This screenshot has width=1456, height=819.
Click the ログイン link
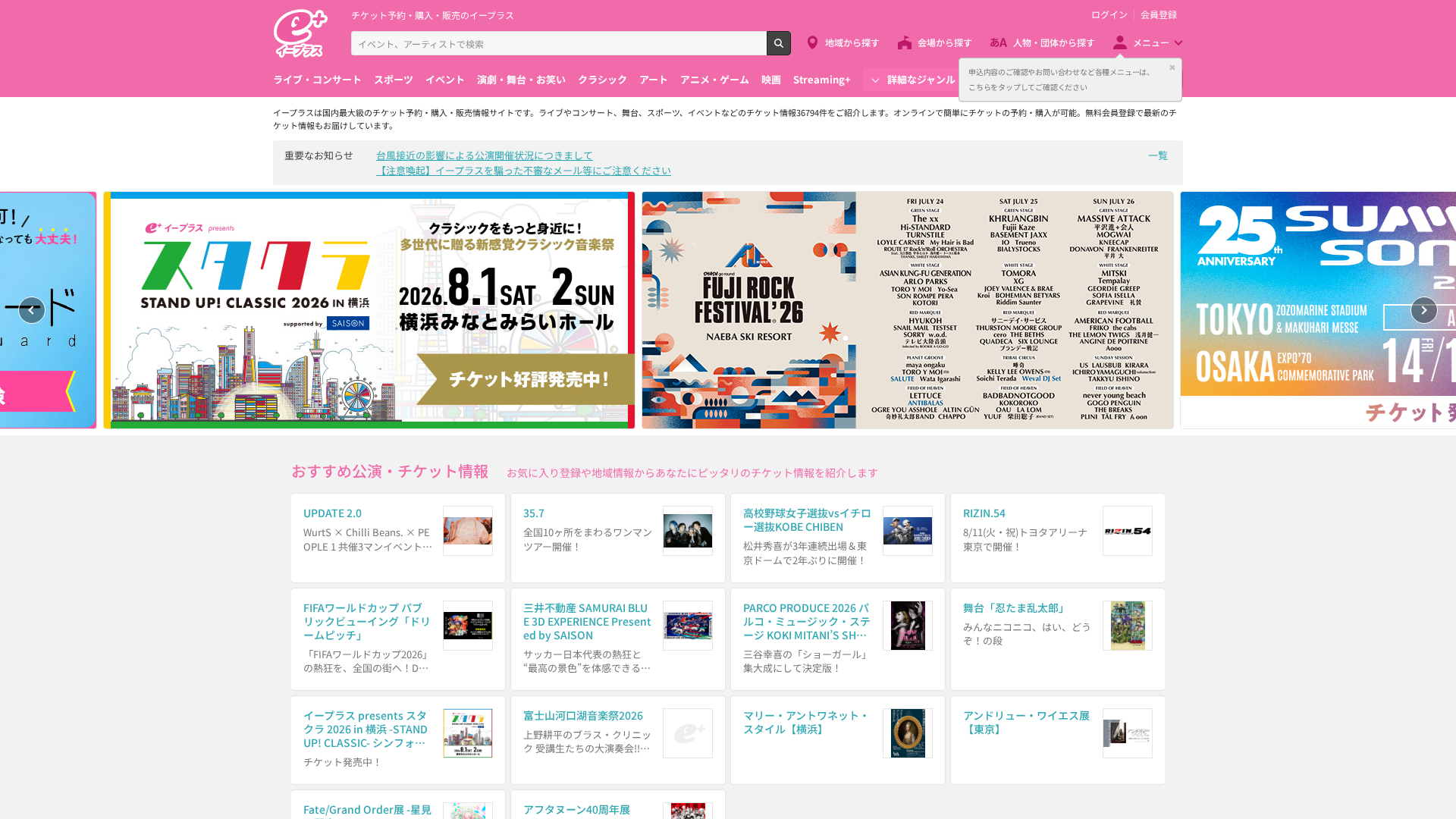(x=1109, y=14)
